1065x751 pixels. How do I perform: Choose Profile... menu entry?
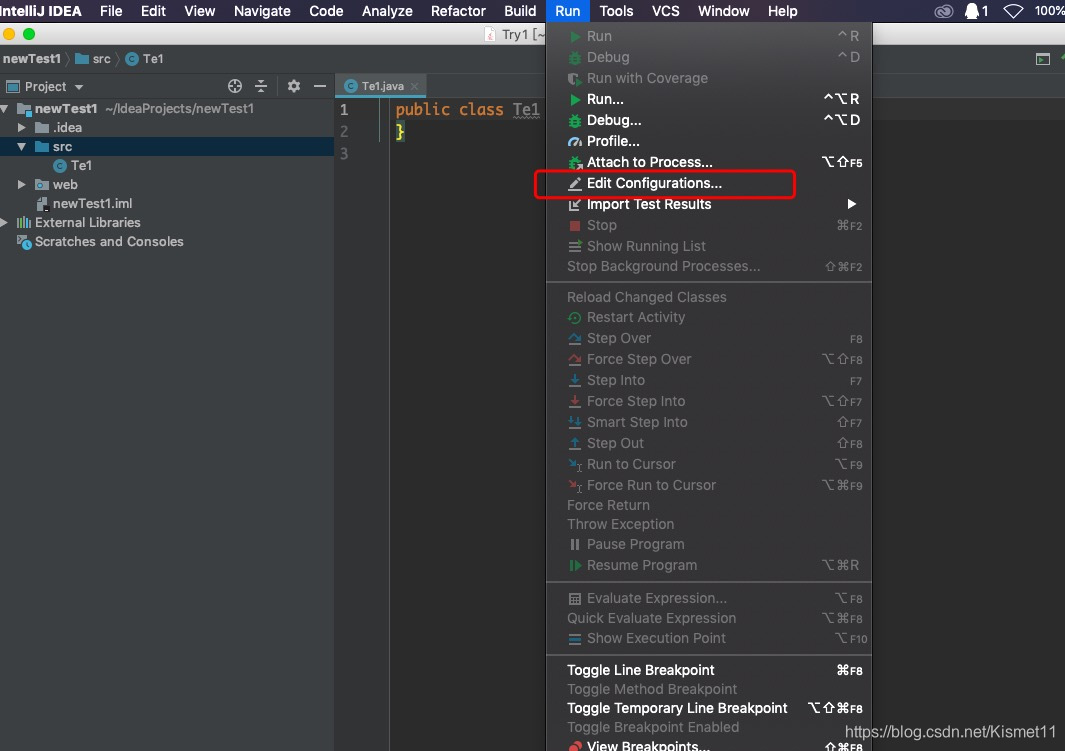point(708,141)
